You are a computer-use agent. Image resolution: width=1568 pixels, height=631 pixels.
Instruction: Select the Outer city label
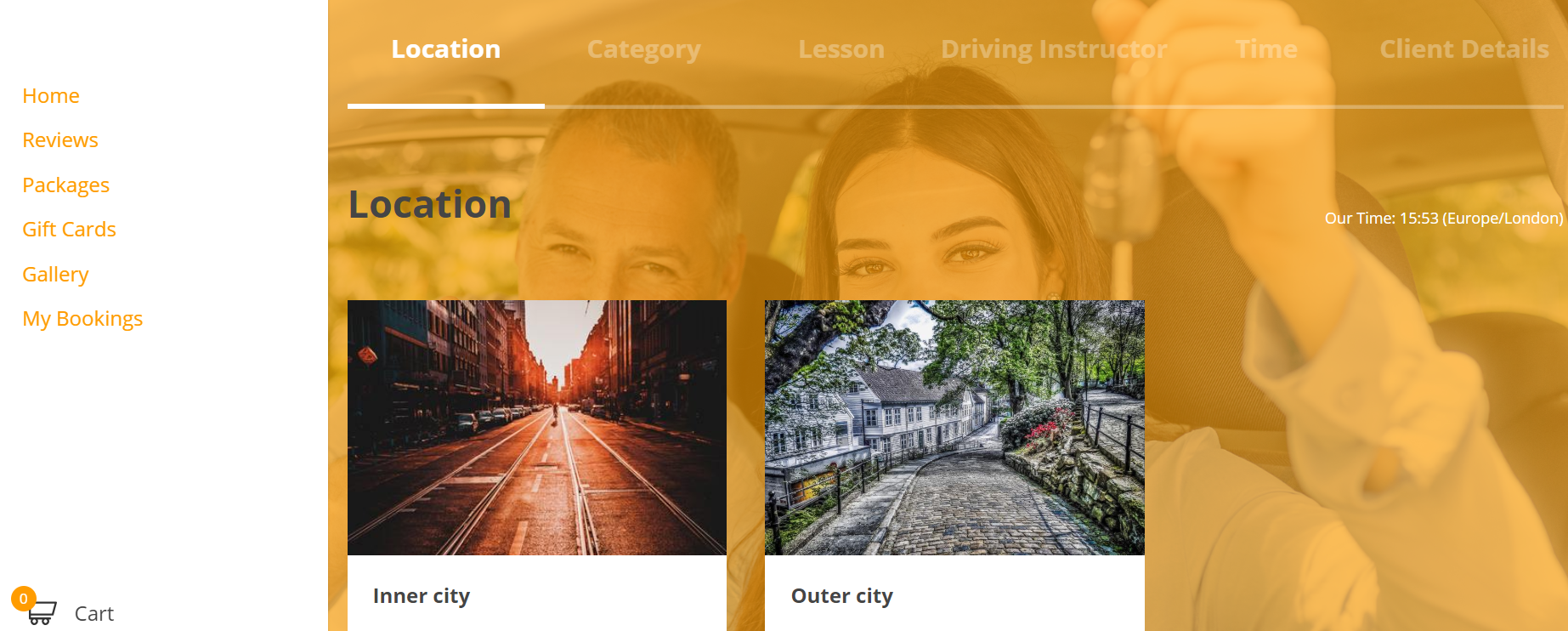pyautogui.click(x=842, y=596)
